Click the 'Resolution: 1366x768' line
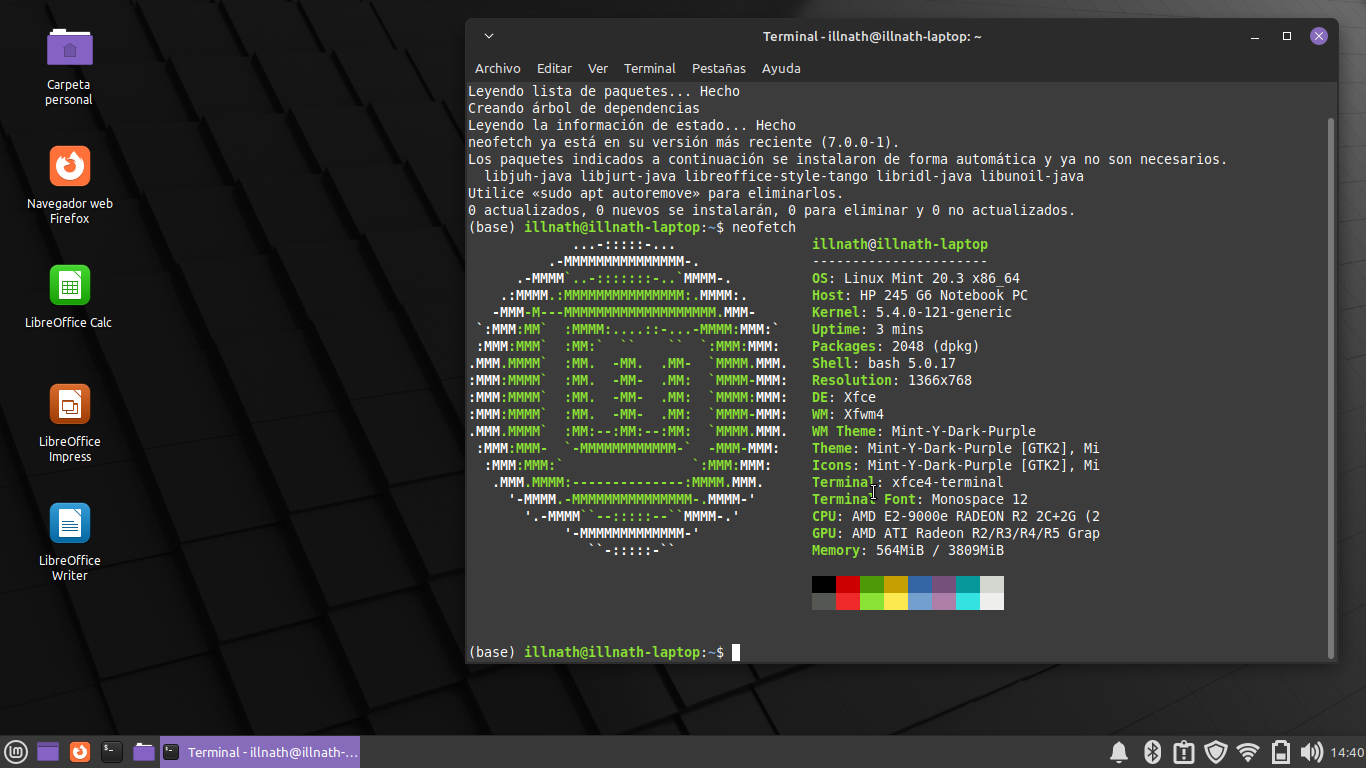Image resolution: width=1366 pixels, height=768 pixels. [892, 380]
